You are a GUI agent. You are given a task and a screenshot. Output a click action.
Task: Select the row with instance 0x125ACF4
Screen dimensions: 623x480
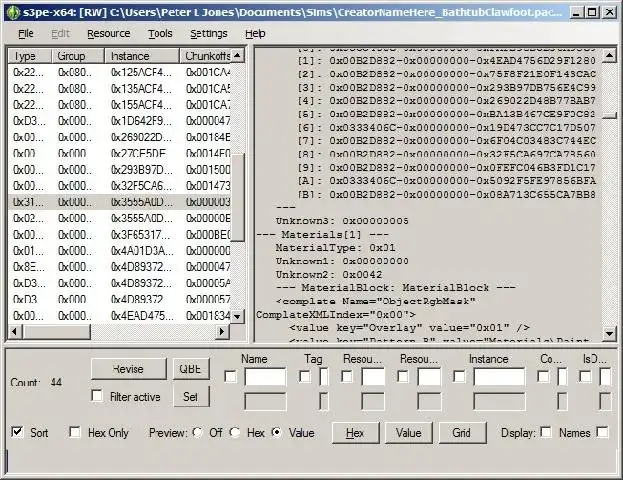coord(119,72)
